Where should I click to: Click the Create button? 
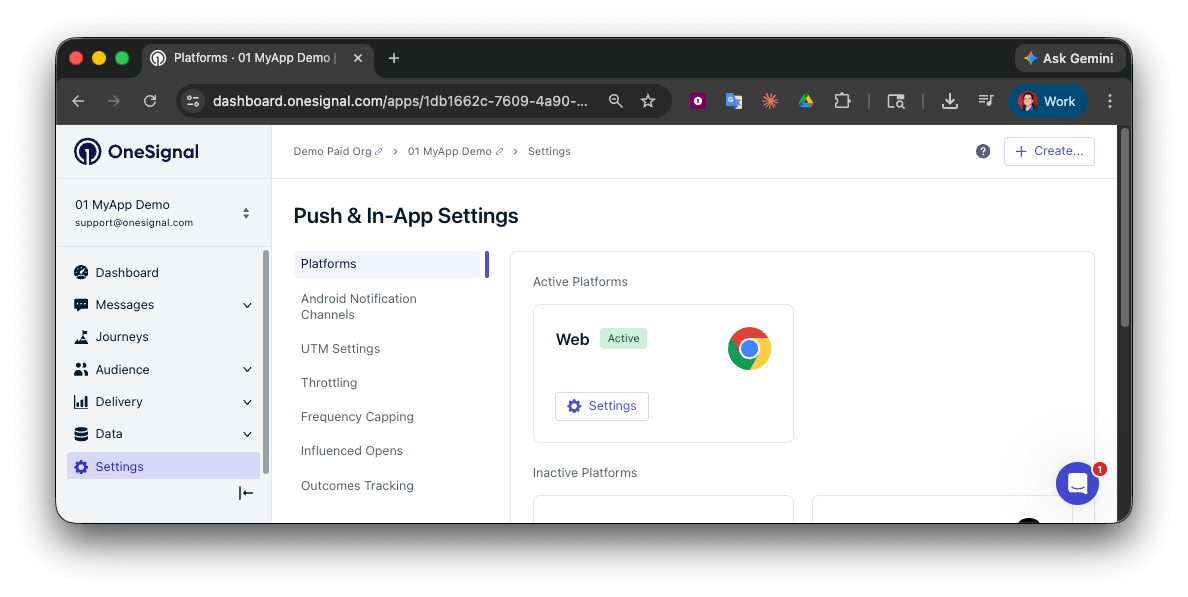(x=1049, y=151)
